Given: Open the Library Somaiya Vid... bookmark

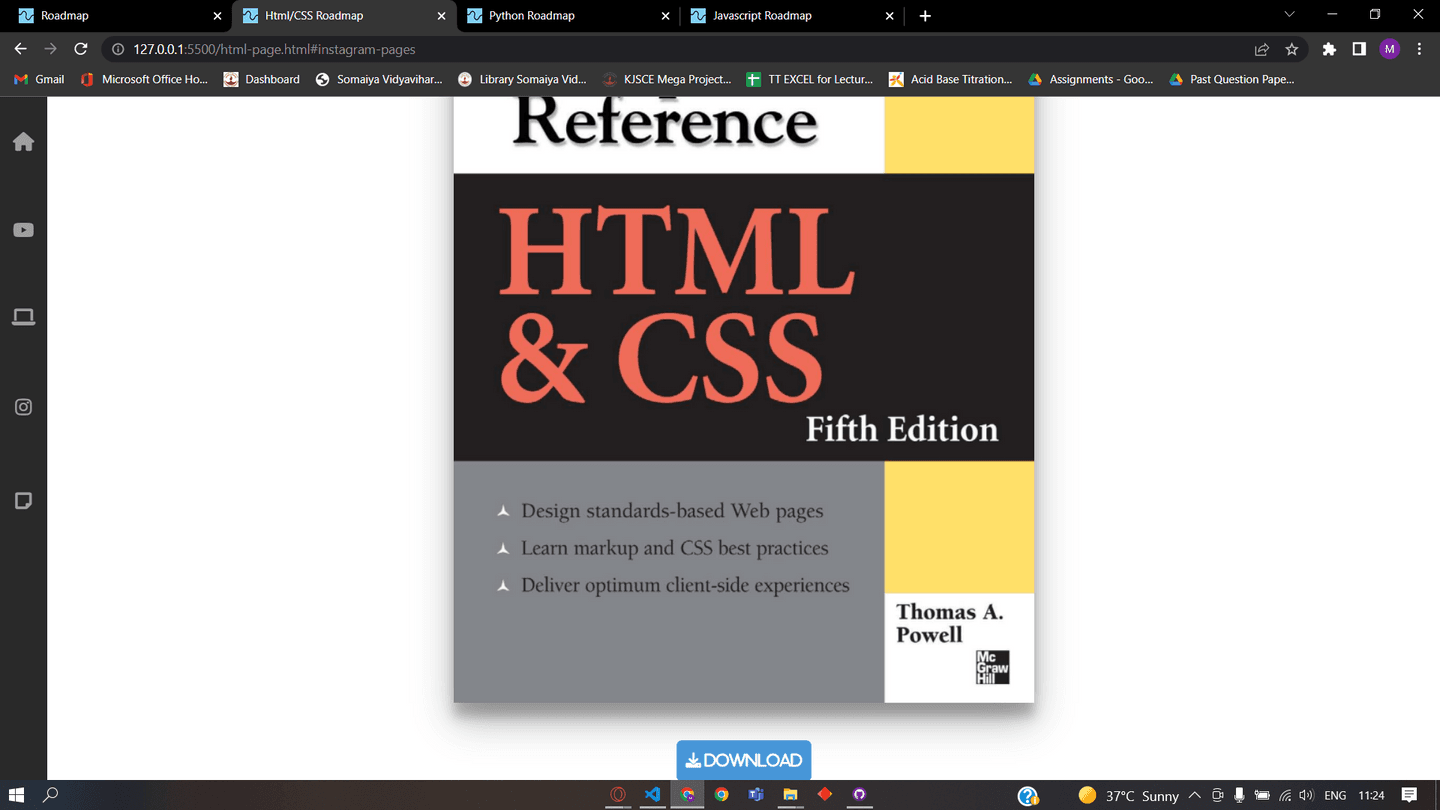Looking at the screenshot, I should click(x=522, y=79).
